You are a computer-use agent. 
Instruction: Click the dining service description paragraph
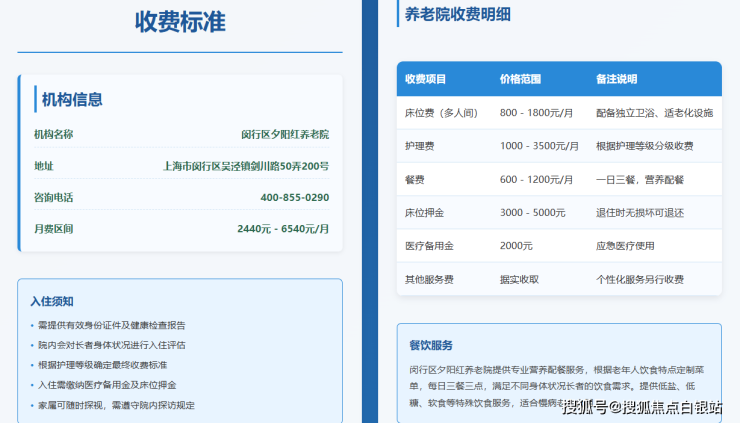557,386
